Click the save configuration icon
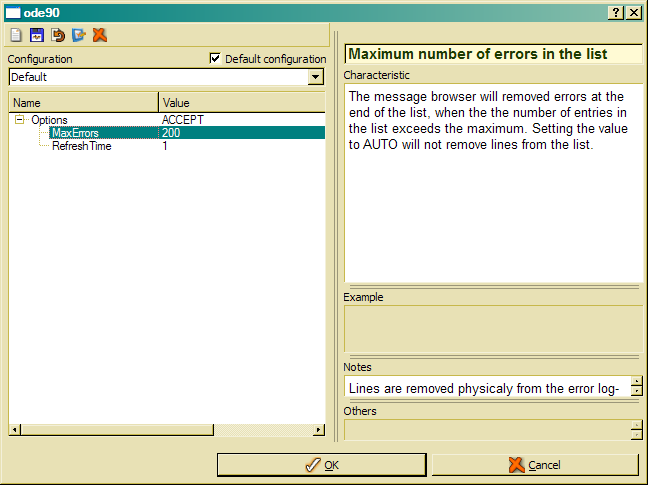The image size is (648, 485). coord(37,35)
